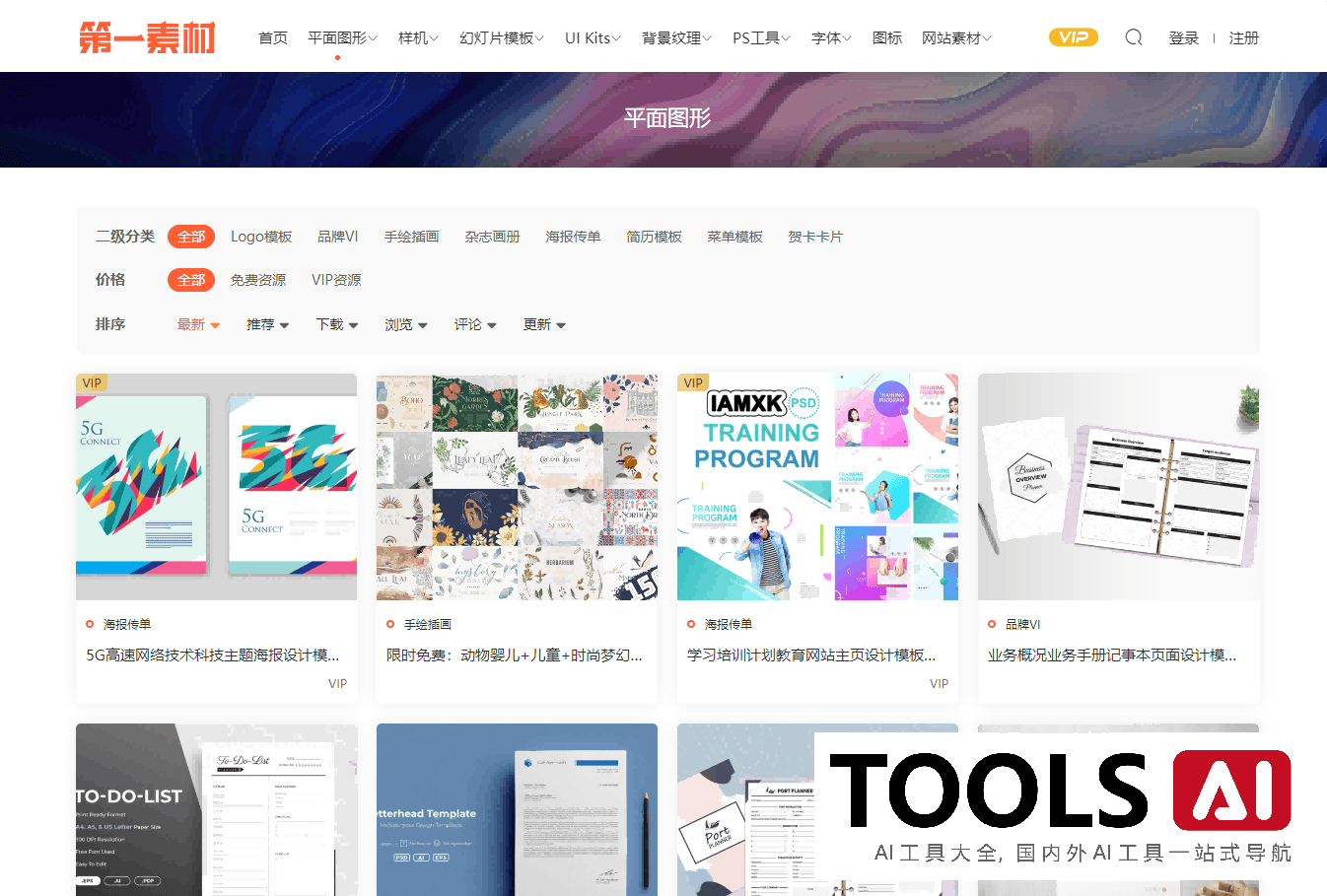Click the search magnifier icon

pyautogui.click(x=1134, y=37)
